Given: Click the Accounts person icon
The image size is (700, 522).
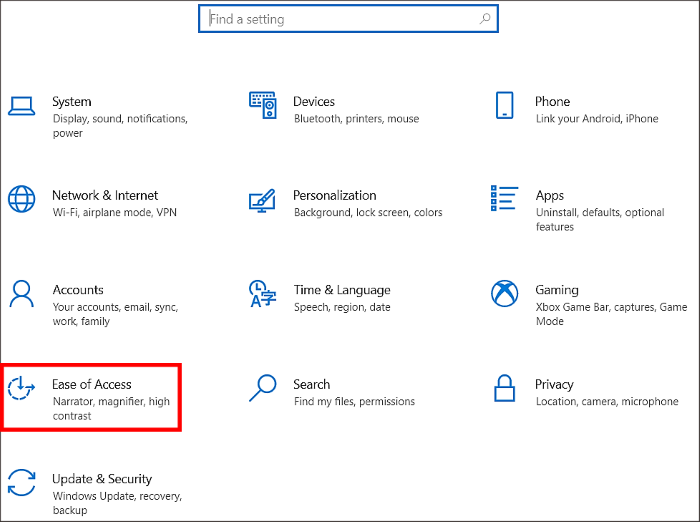Looking at the screenshot, I should point(22,293).
